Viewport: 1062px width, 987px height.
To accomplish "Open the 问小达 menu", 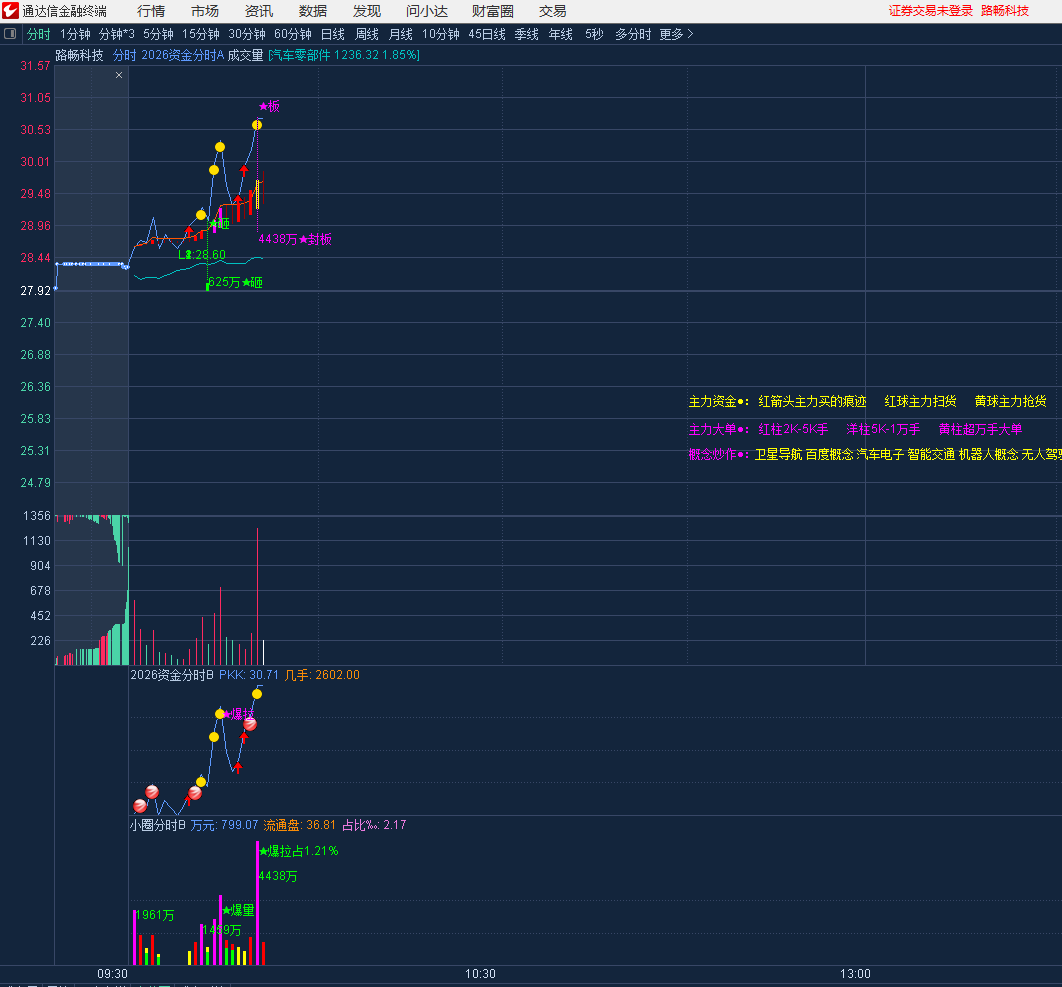I will coord(427,11).
